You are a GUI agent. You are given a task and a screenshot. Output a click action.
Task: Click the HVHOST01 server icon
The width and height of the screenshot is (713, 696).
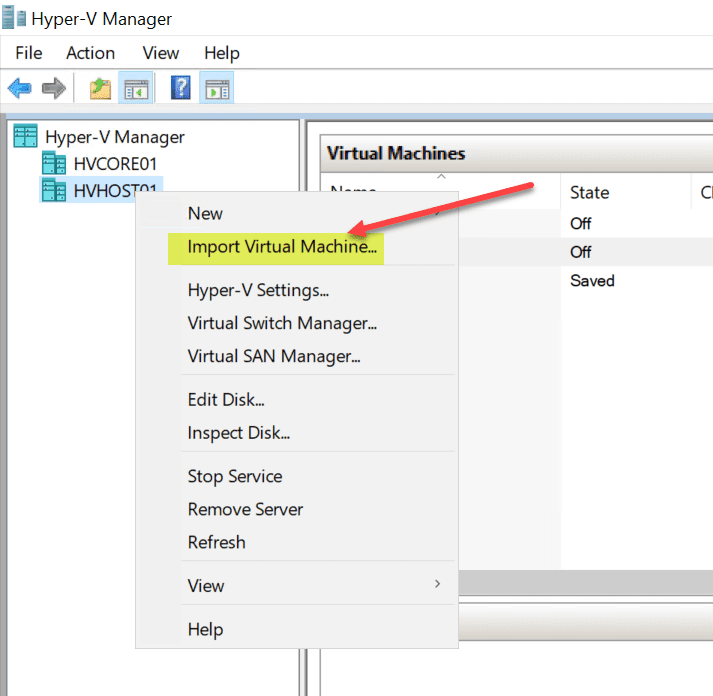coord(54,190)
